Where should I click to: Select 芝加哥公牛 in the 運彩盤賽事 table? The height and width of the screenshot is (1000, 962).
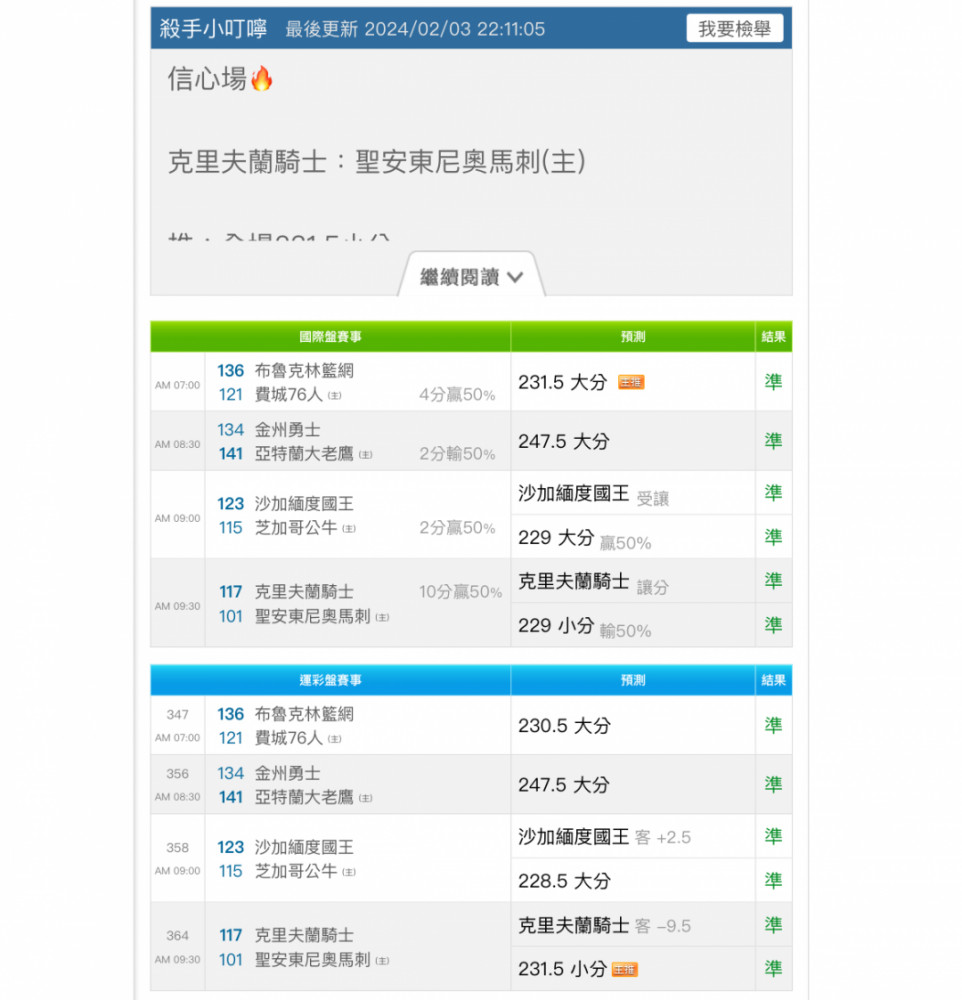[x=296, y=871]
